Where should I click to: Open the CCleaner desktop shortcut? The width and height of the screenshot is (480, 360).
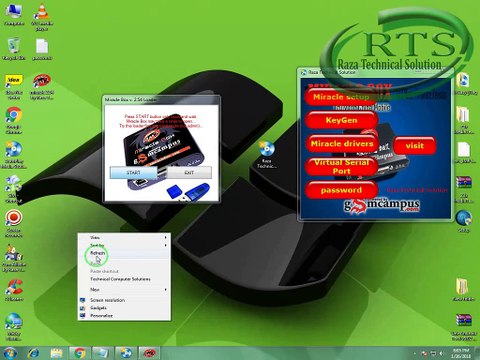point(14,291)
